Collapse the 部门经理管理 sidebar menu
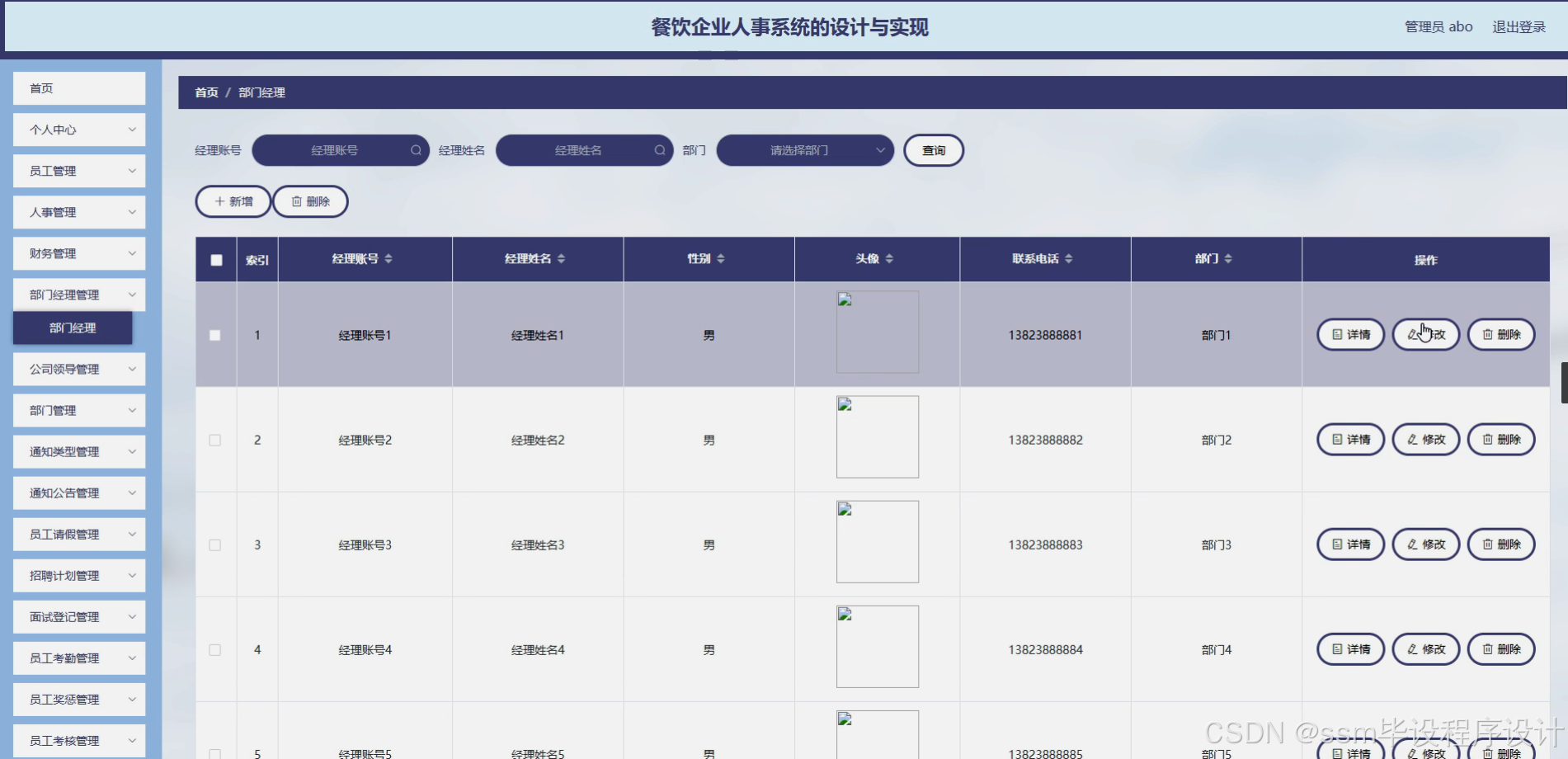Viewport: 1568px width, 759px height. pos(79,295)
